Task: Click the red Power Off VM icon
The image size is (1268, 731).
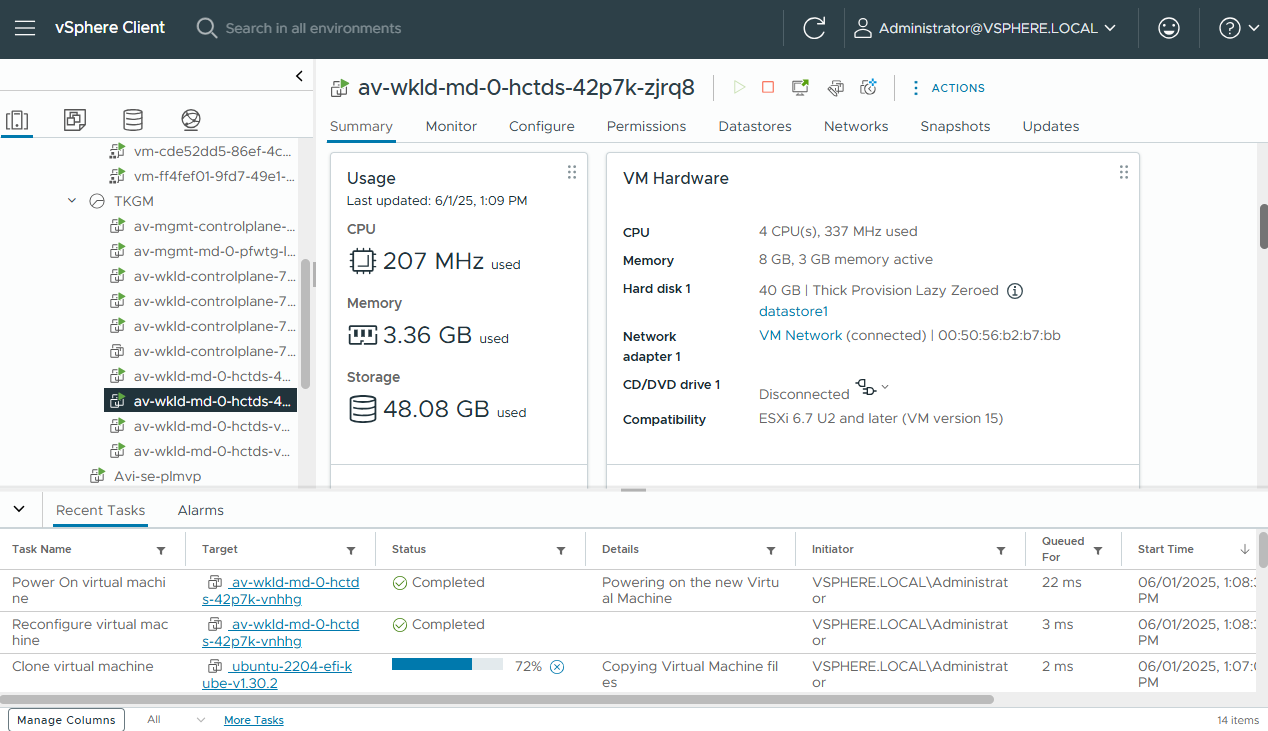Action: (x=768, y=88)
